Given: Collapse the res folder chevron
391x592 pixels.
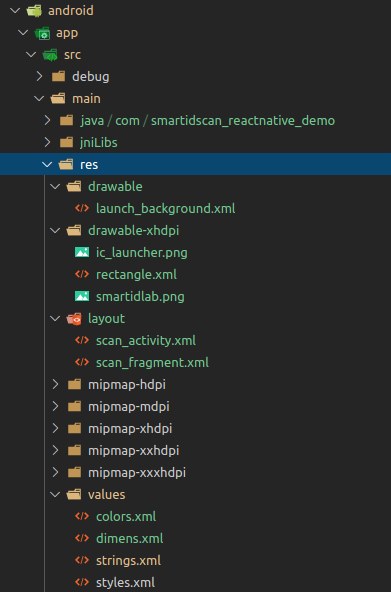Looking at the screenshot, I should [x=47, y=165].
